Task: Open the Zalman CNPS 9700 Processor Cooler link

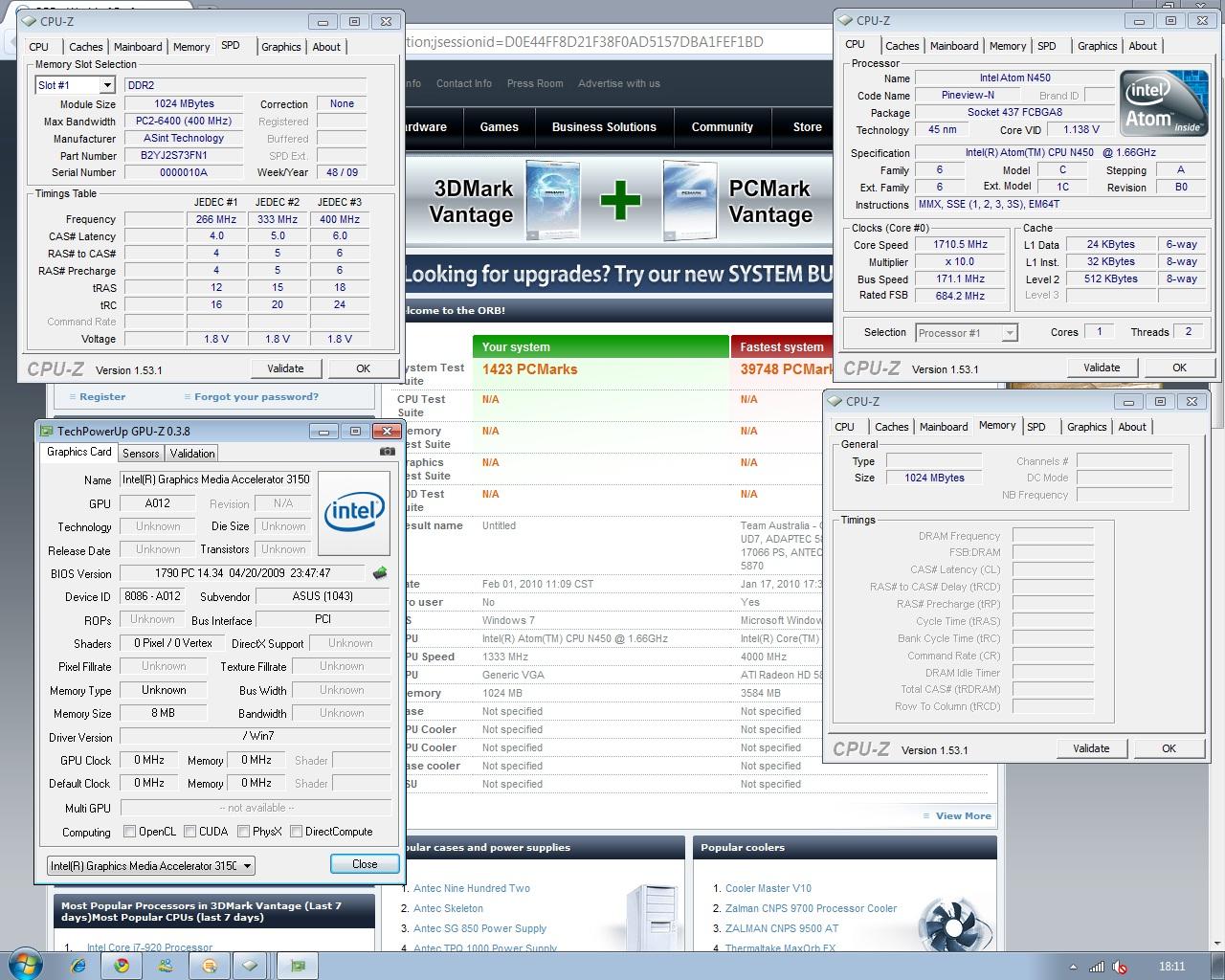Action: (812, 908)
